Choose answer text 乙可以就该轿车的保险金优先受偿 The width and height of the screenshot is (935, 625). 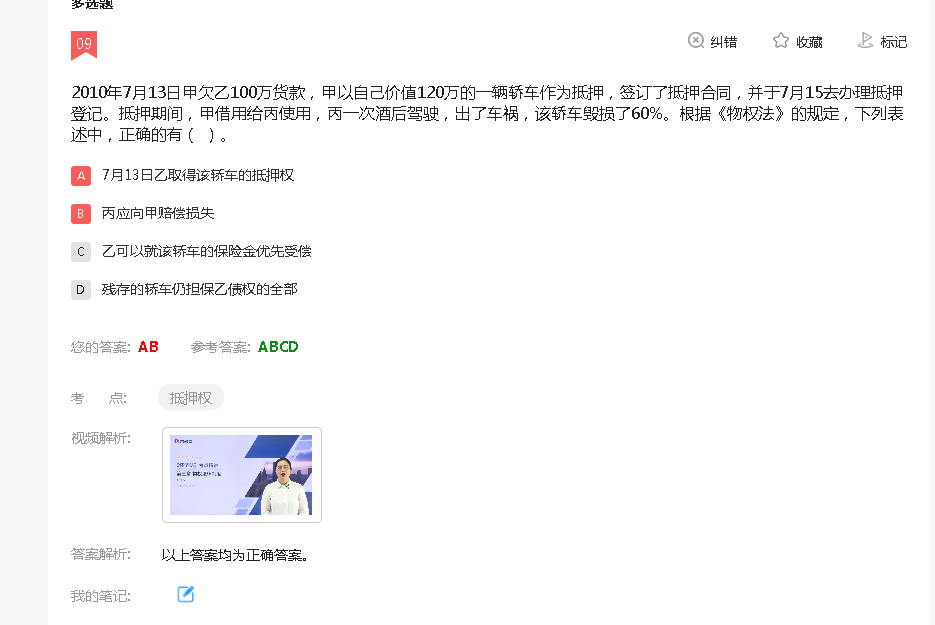pyautogui.click(x=206, y=251)
